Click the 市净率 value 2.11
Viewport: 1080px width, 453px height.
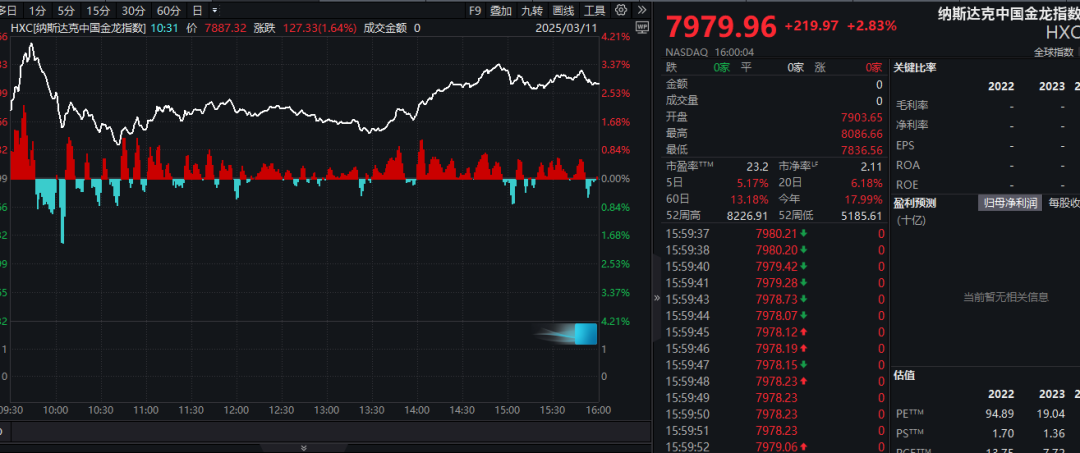(871, 166)
